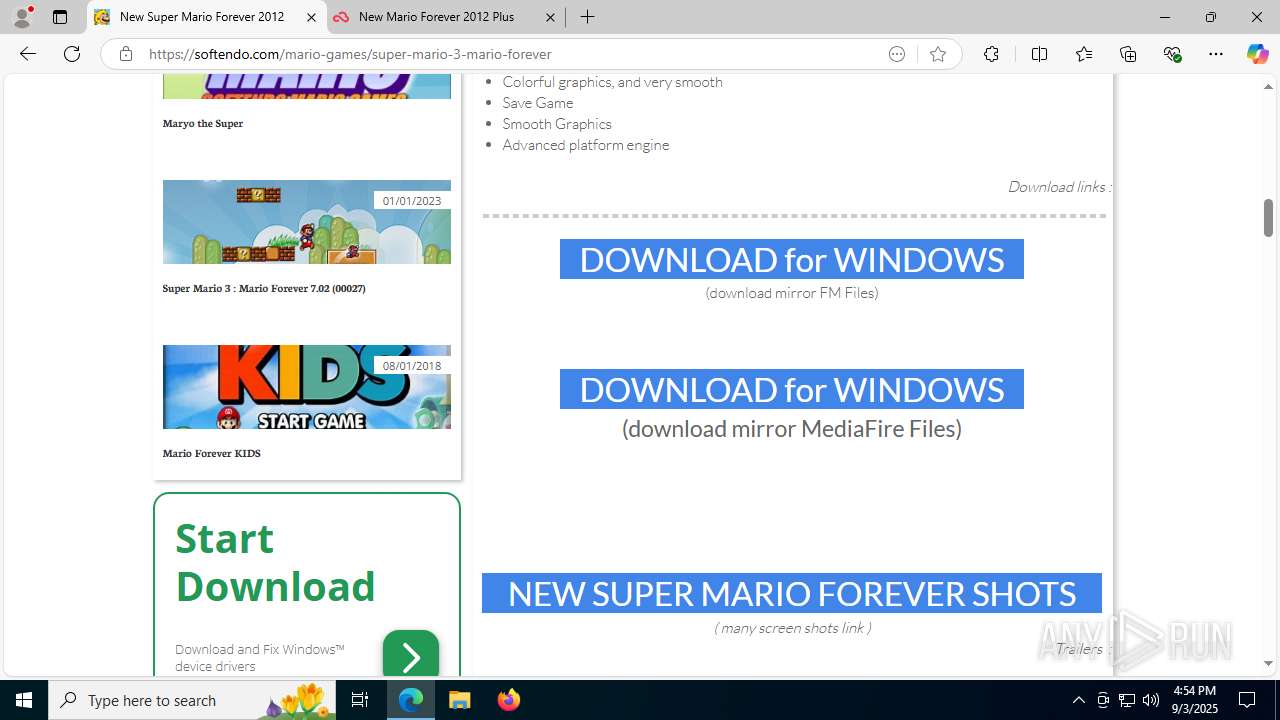Open File Explorer from the taskbar
The image size is (1280, 720).
pos(460,700)
